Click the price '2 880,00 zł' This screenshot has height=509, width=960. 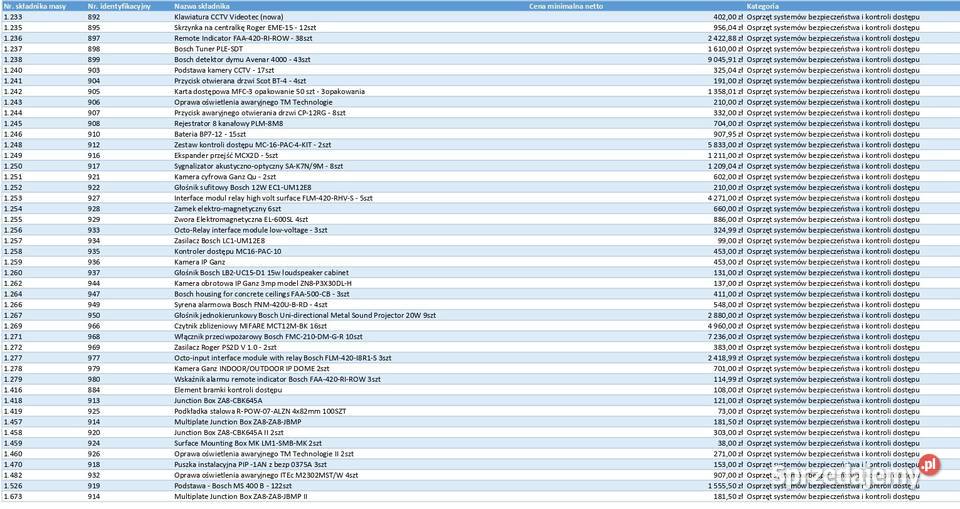click(x=726, y=315)
